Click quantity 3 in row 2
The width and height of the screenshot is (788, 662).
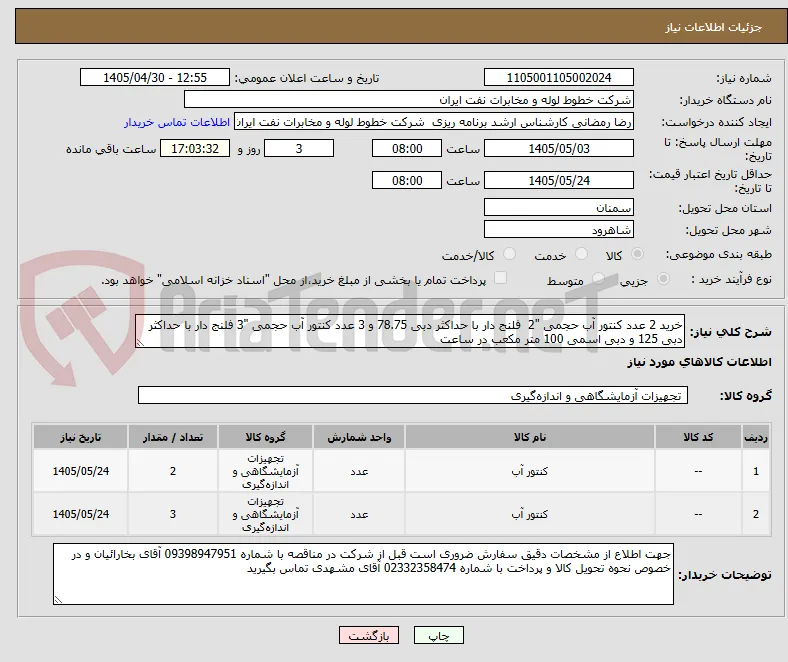[x=173, y=514]
